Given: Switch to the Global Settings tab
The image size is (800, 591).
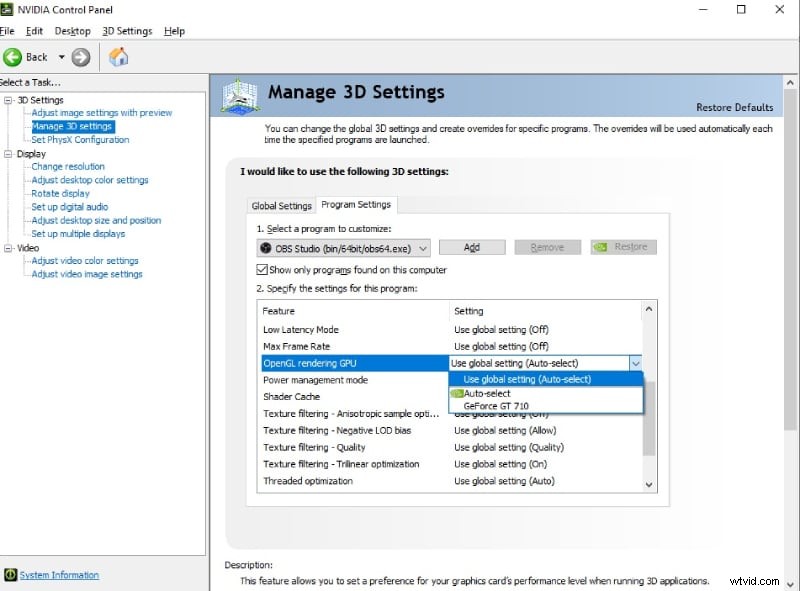Looking at the screenshot, I should click(x=281, y=206).
